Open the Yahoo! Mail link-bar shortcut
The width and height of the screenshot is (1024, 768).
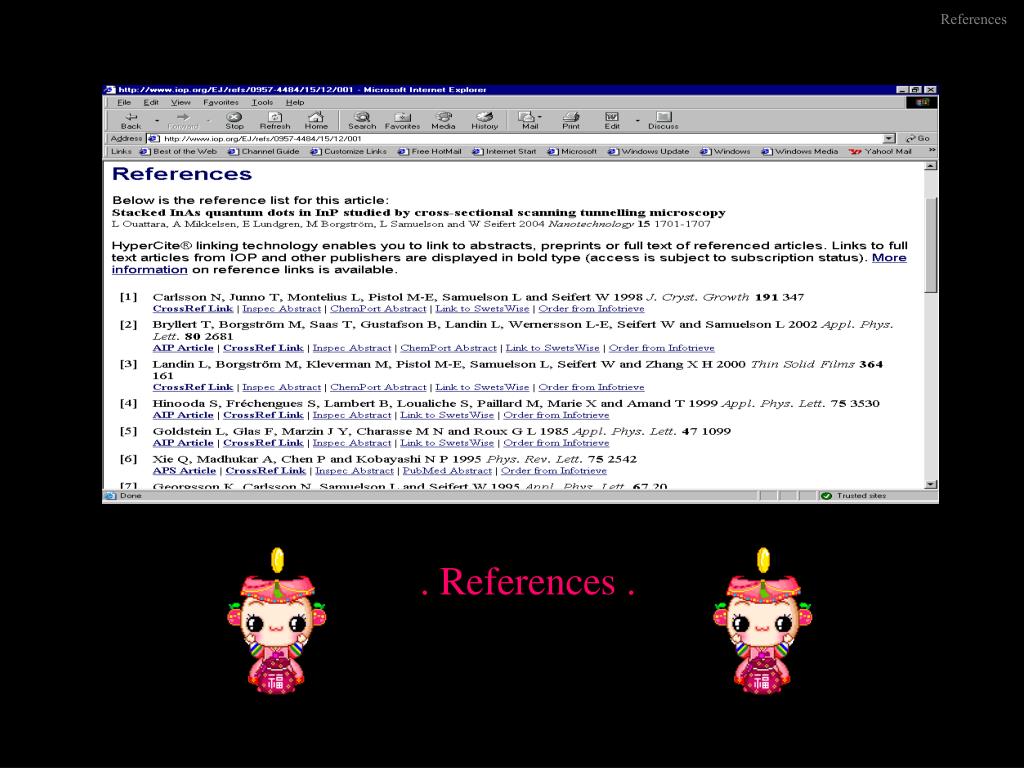click(x=880, y=152)
